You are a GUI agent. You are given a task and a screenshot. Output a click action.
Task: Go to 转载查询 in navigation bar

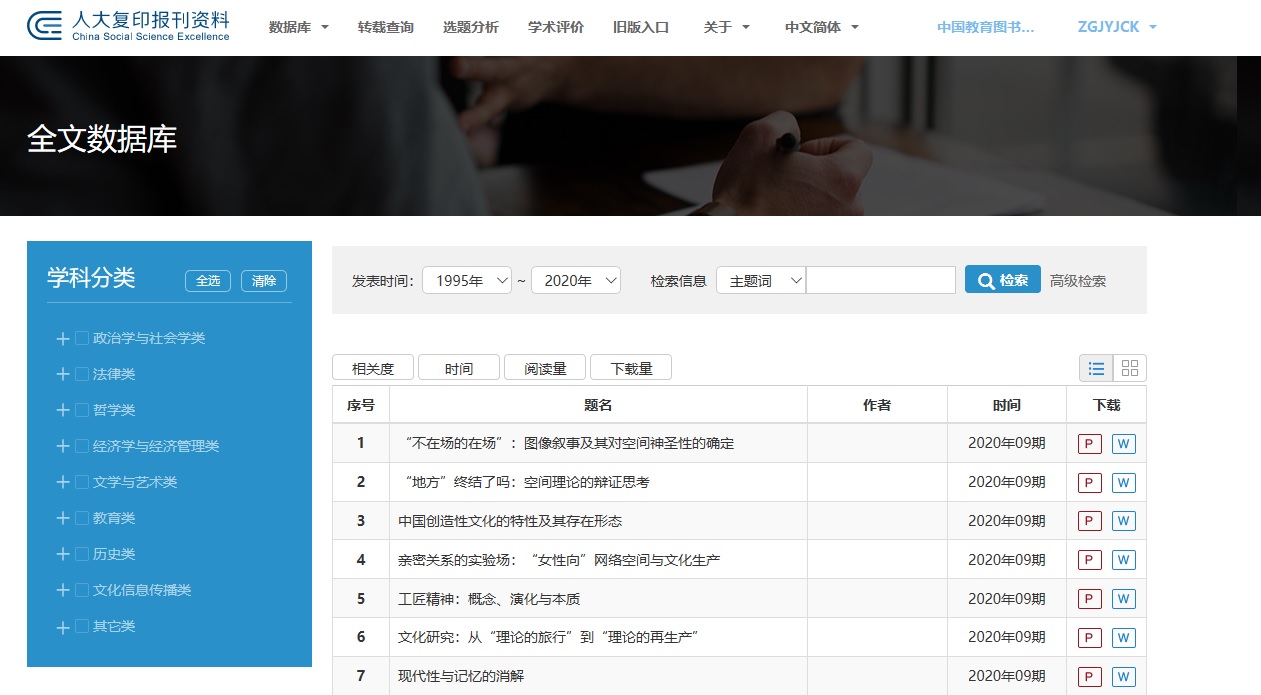coord(385,28)
